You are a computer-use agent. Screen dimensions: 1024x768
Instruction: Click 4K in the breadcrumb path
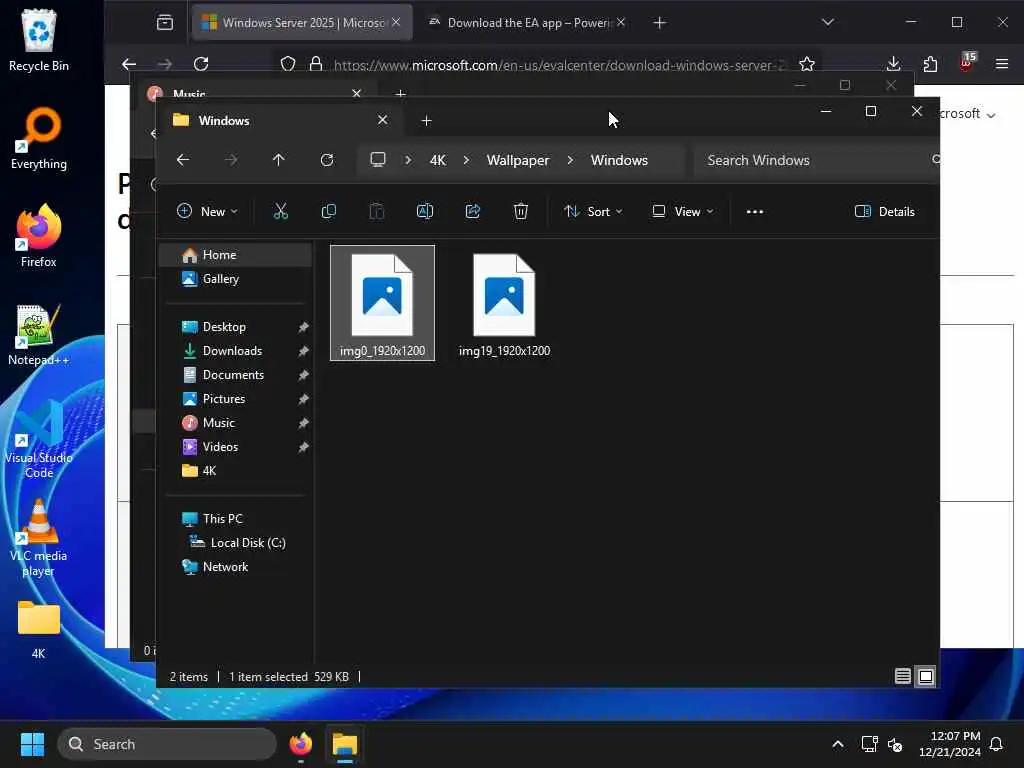click(438, 160)
